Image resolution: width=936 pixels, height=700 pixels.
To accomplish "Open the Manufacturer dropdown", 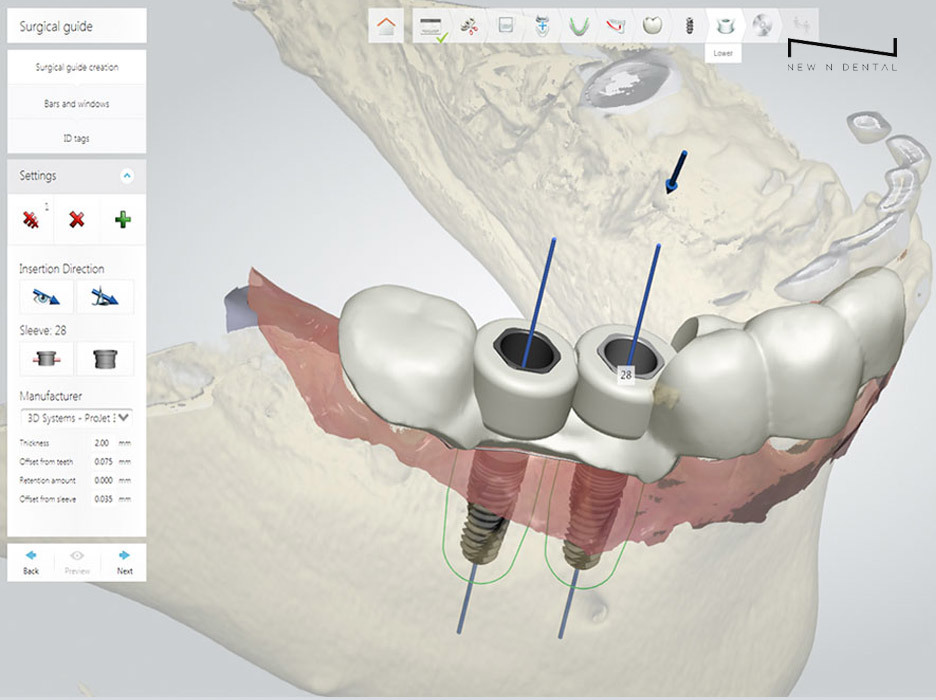I will coord(77,418).
